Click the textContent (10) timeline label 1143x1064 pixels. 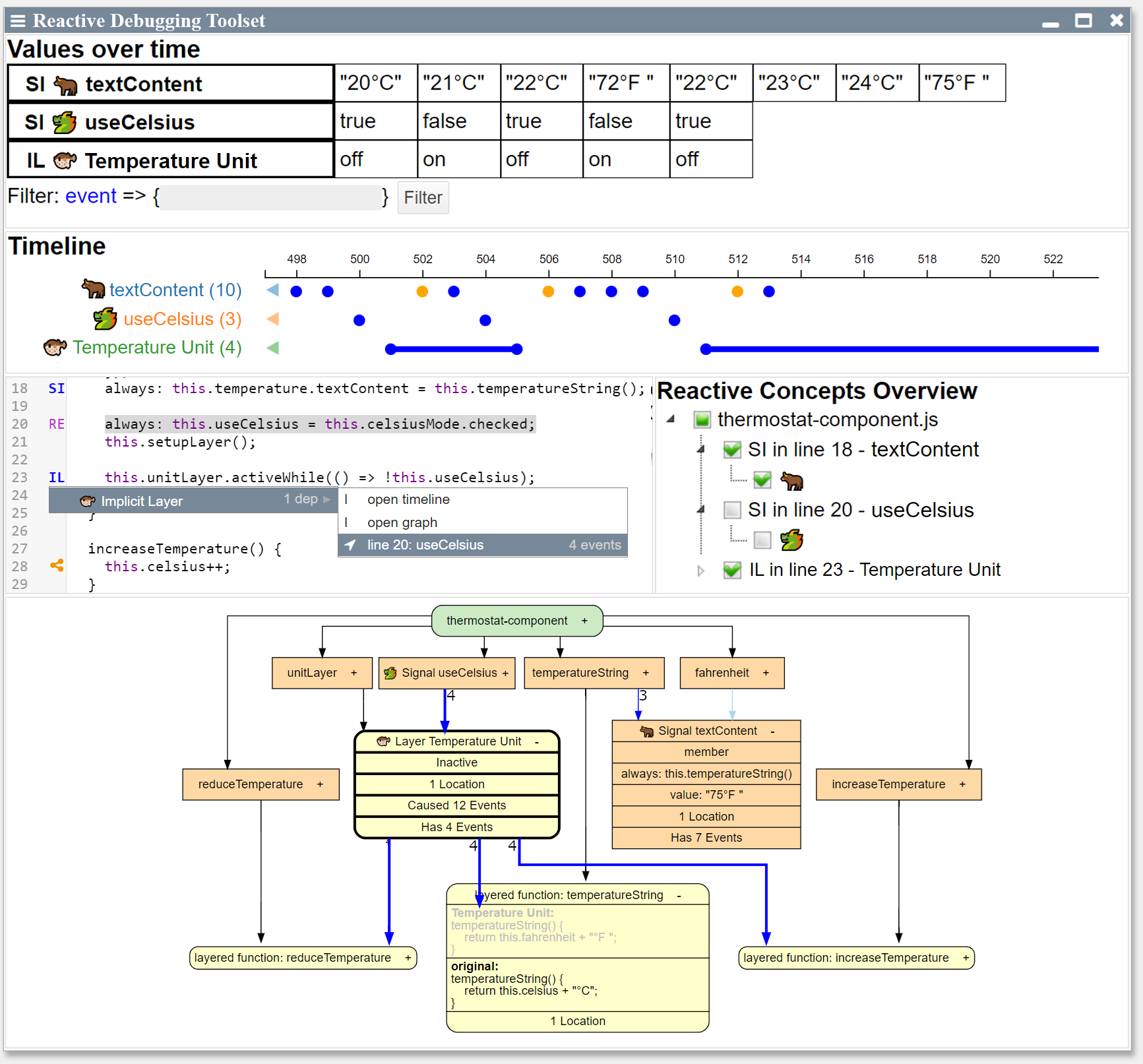pyautogui.click(x=175, y=290)
